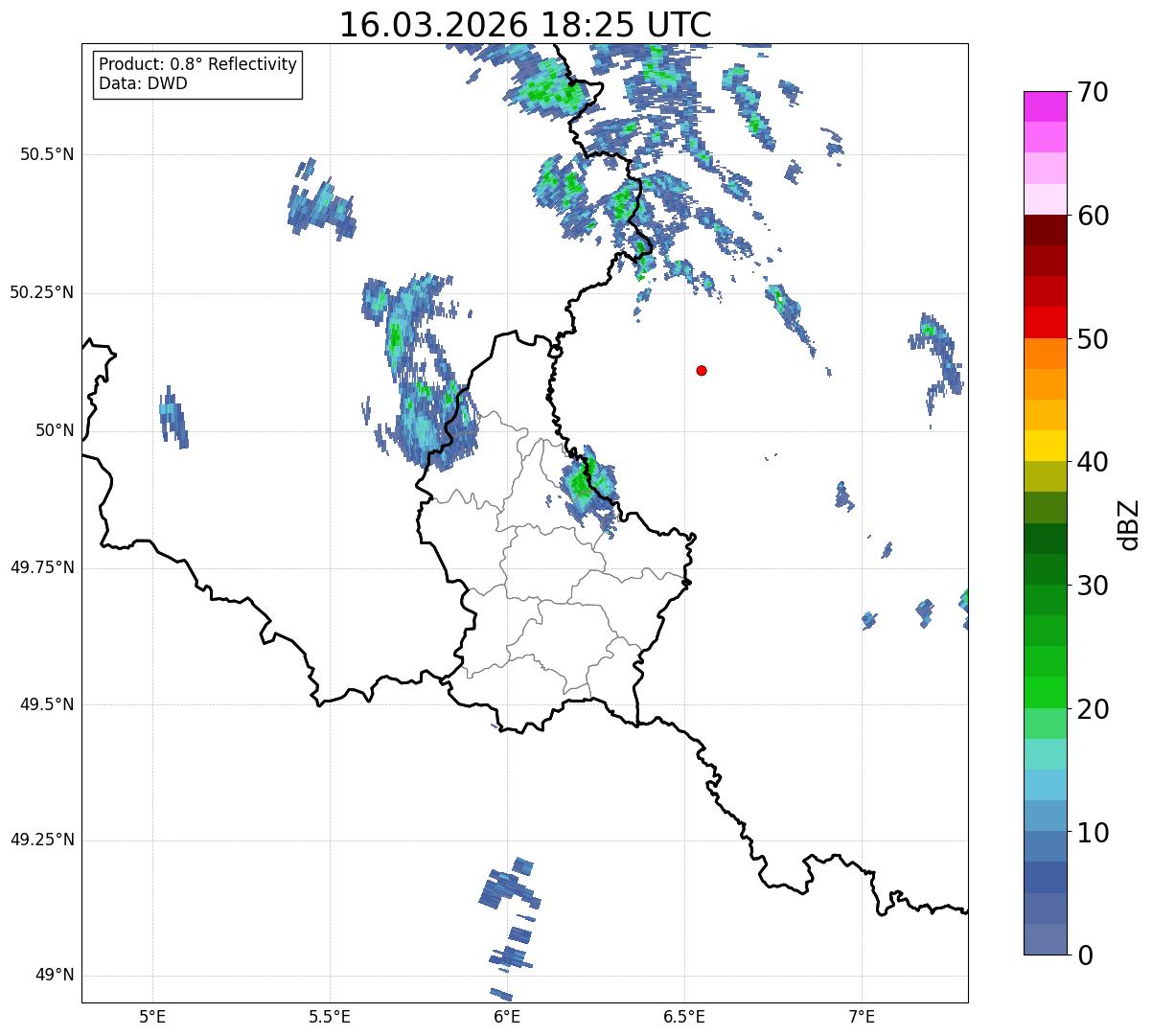Viewport: 1152px width, 1036px height.
Task: Click the 49.25°N latitude label
Action: tap(41, 840)
